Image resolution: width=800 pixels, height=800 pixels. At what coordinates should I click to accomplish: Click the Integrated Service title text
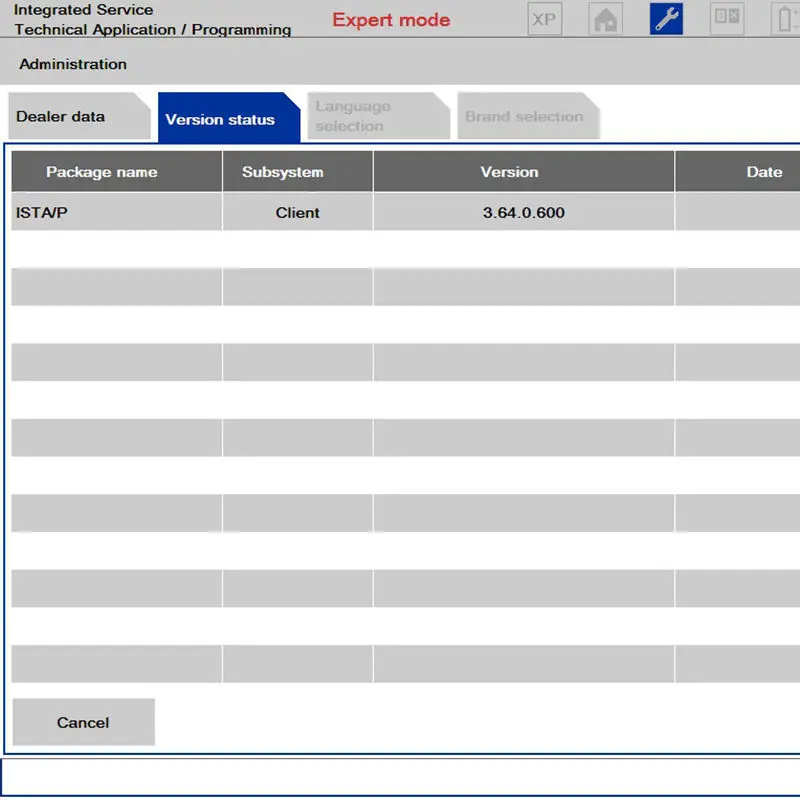83,9
